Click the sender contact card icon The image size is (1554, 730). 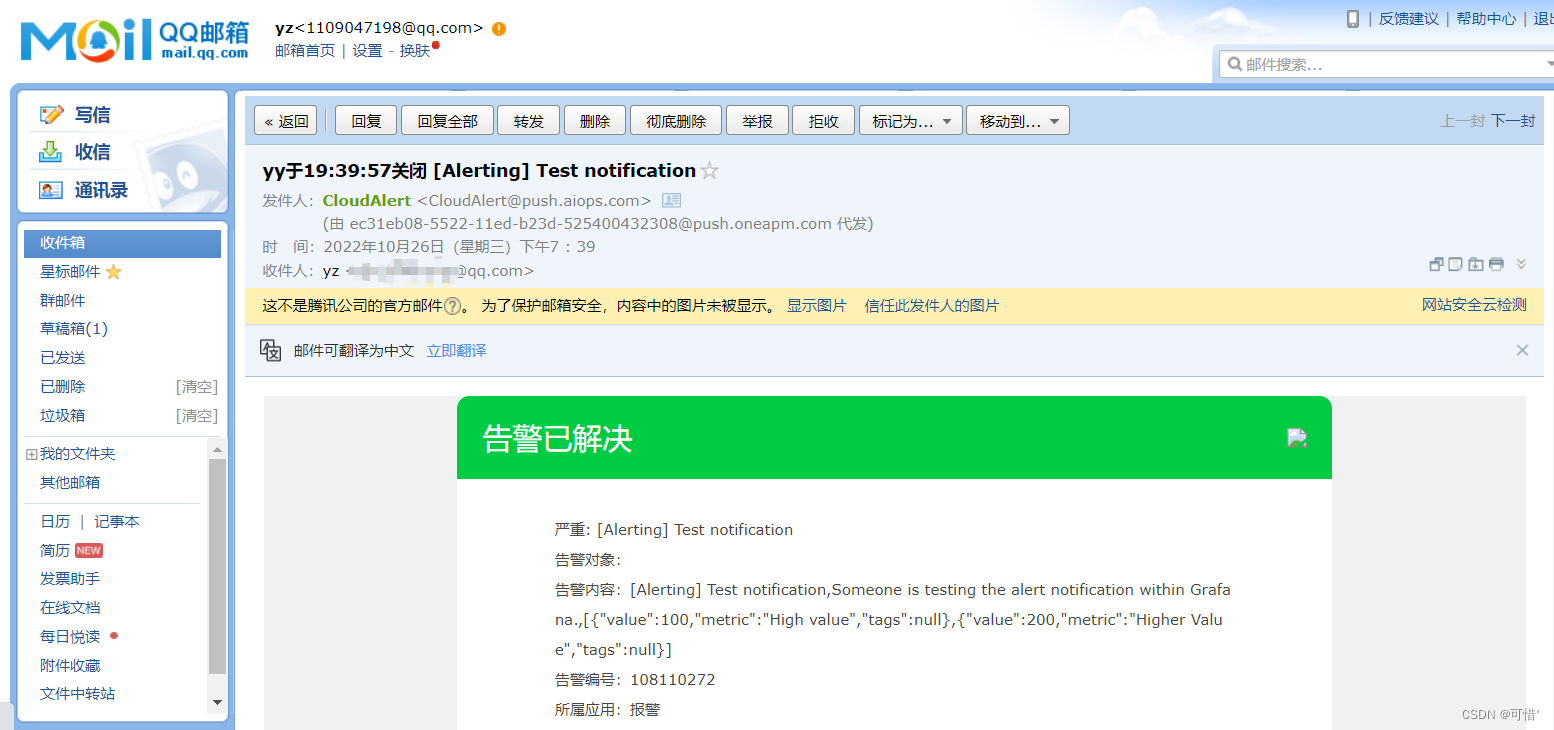671,200
